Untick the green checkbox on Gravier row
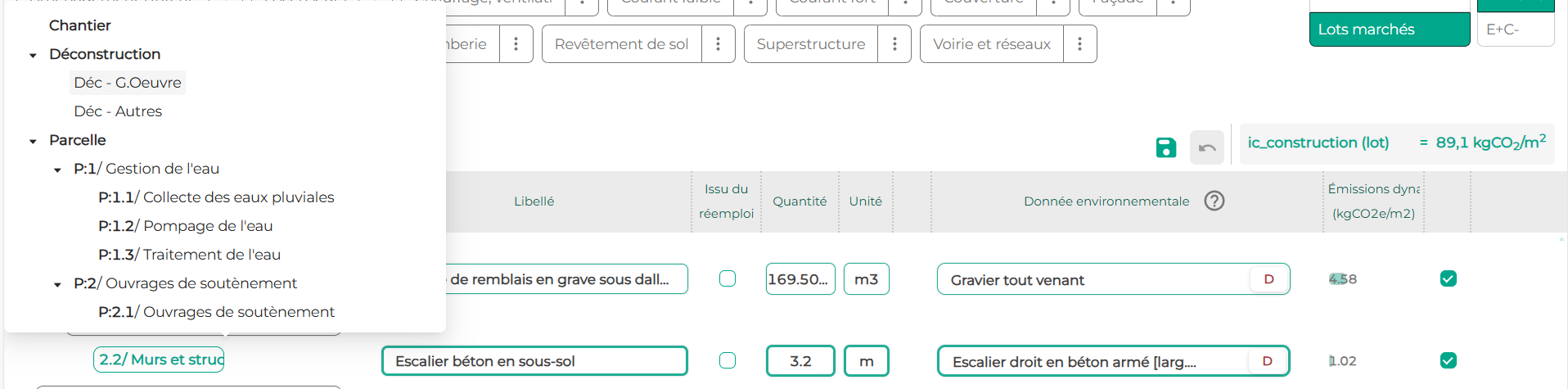This screenshot has width=1568, height=389. 1448,278
